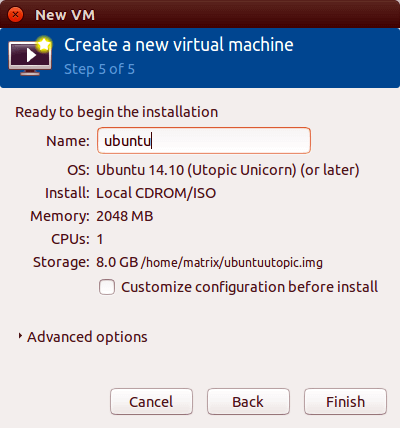Screen dimensions: 400x428
Task: Close the New VM window
Action: click(15, 15)
